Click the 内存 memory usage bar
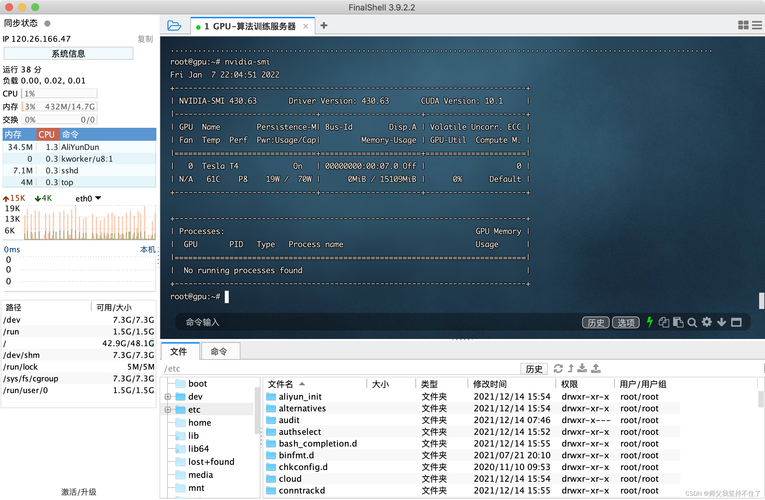The height and width of the screenshot is (500, 765). point(59,106)
